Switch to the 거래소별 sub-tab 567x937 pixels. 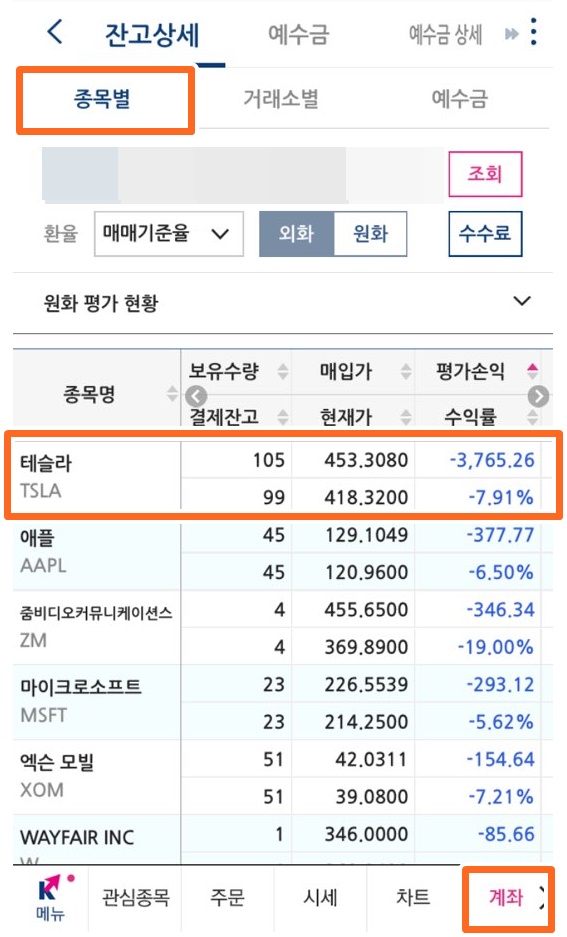(x=281, y=99)
